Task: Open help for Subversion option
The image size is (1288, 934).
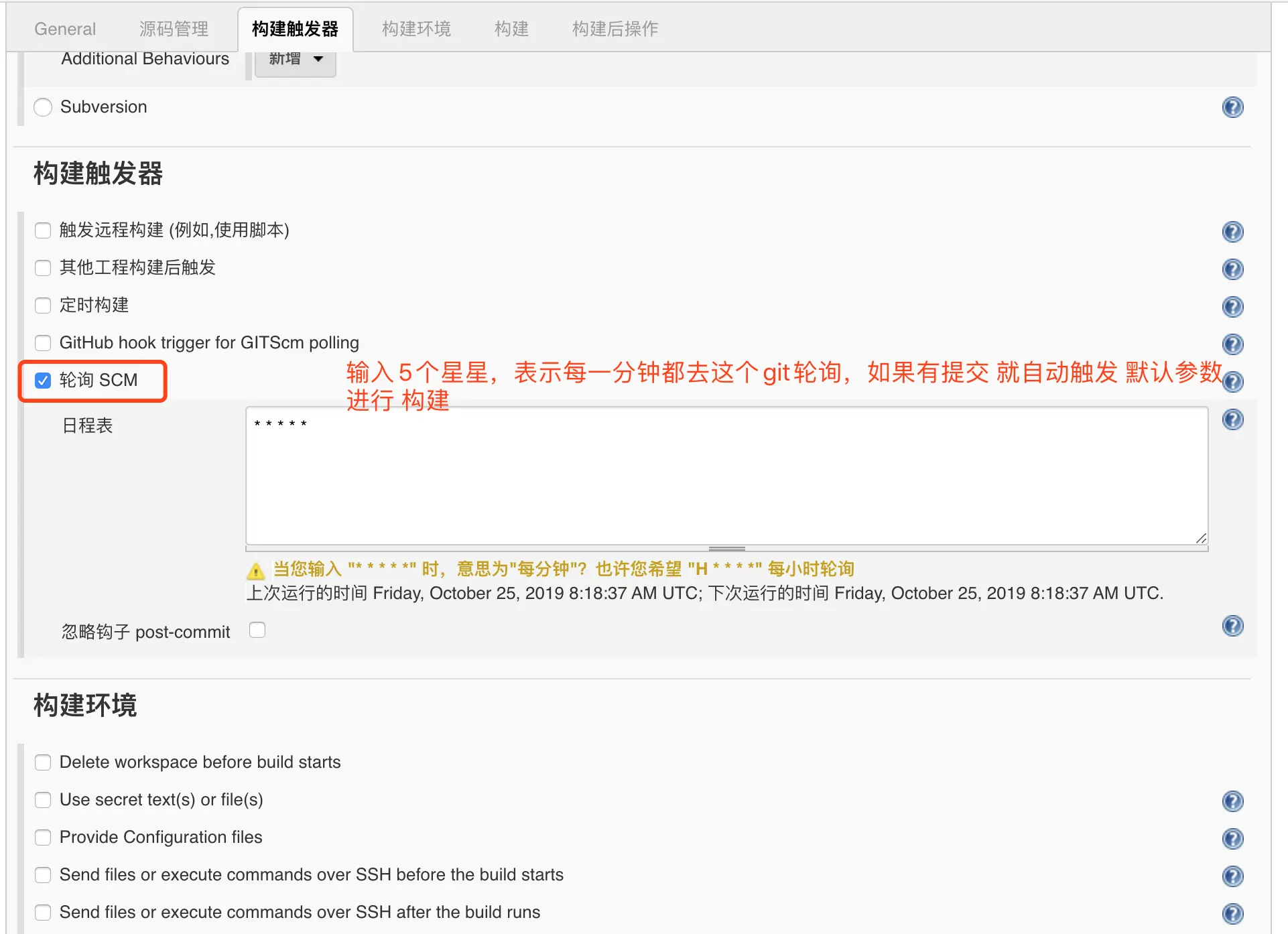Action: pyautogui.click(x=1232, y=107)
